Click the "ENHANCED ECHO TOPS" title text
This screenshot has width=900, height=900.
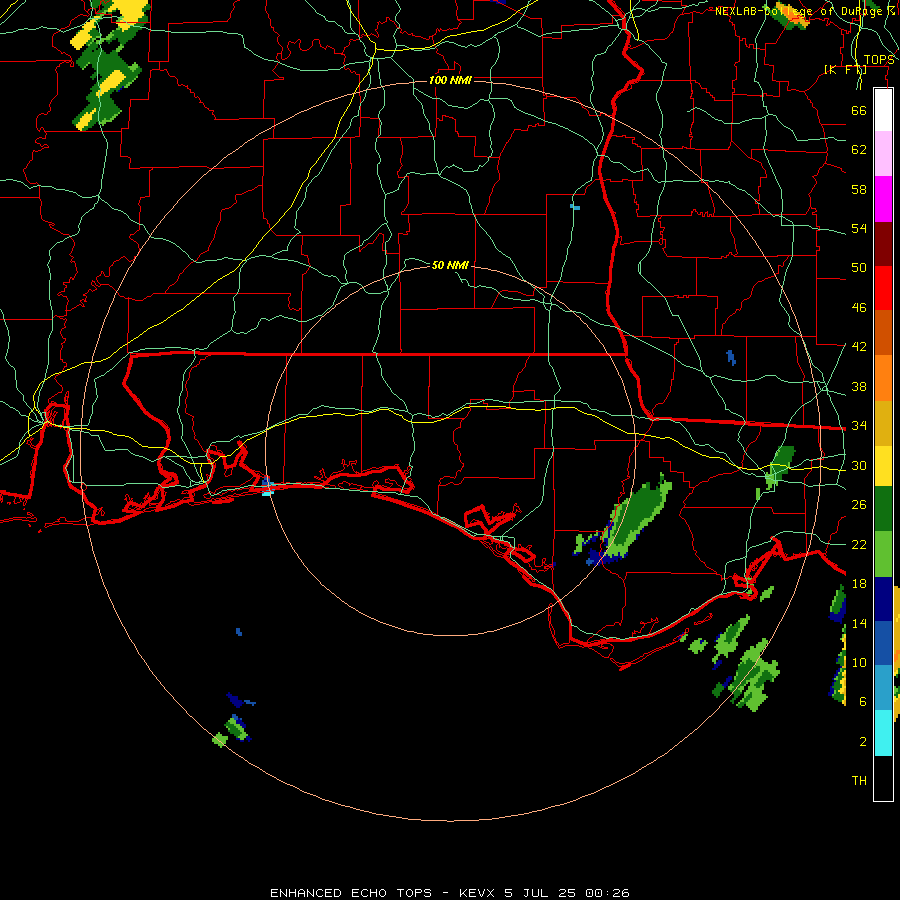pyautogui.click(x=351, y=893)
